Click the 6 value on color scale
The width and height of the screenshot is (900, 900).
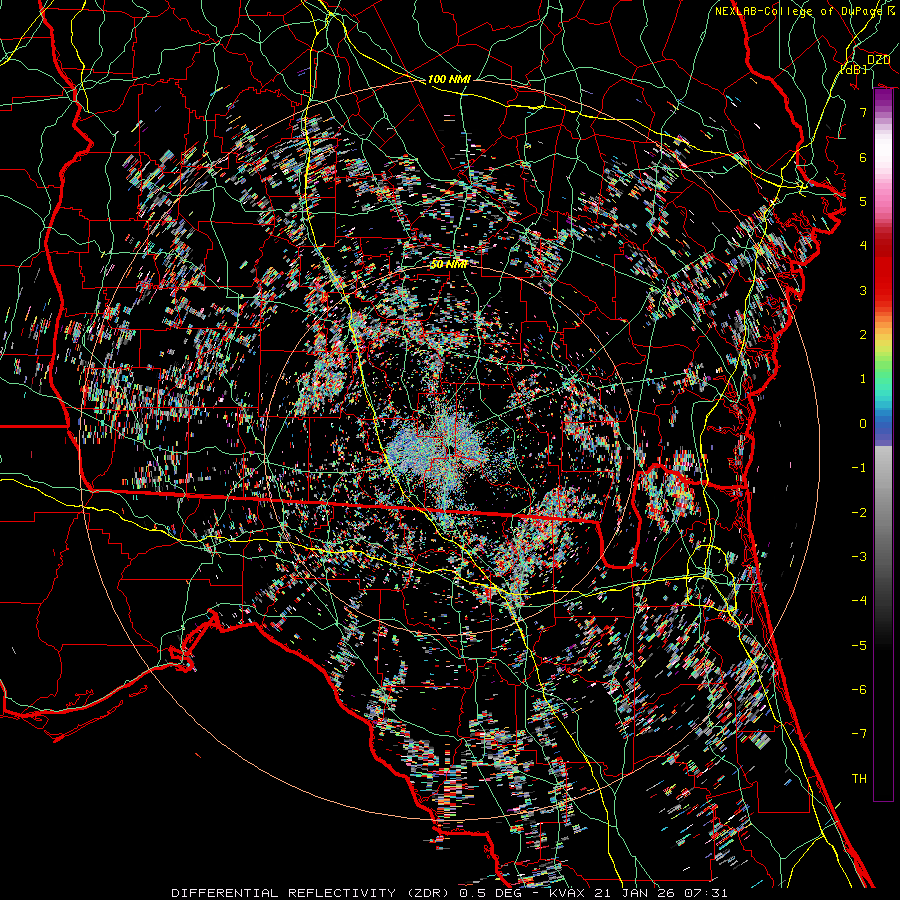pos(863,157)
